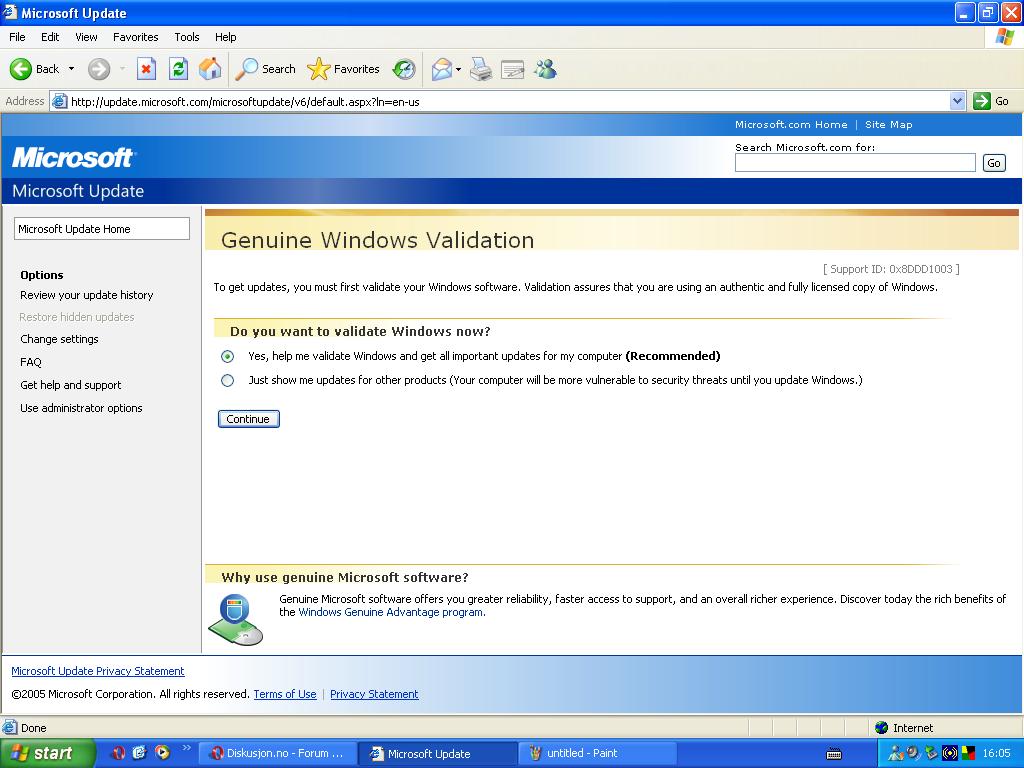The height and width of the screenshot is (768, 1024).
Task: Click the Microsoft logo in header
Action: [73, 157]
